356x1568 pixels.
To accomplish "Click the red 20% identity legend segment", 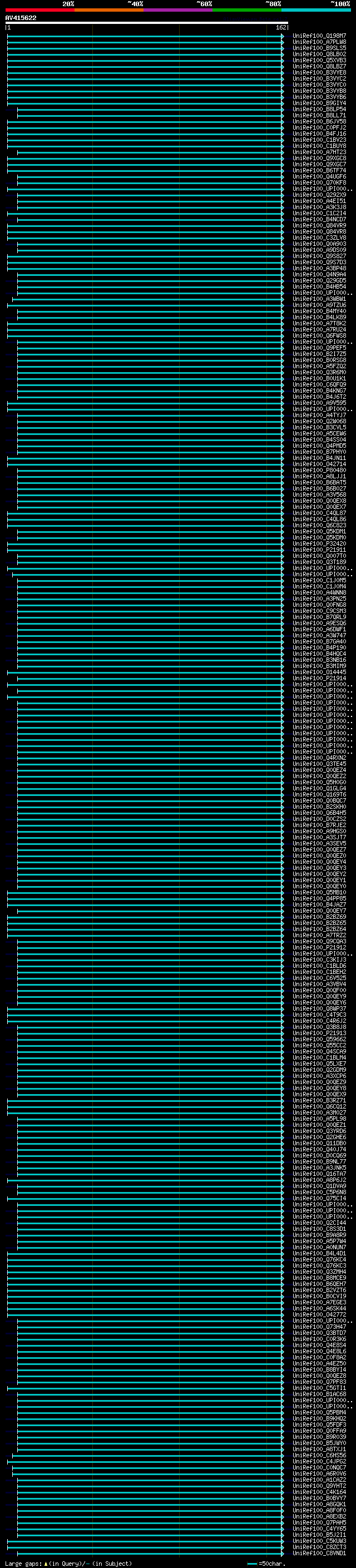I will tap(39, 10).
